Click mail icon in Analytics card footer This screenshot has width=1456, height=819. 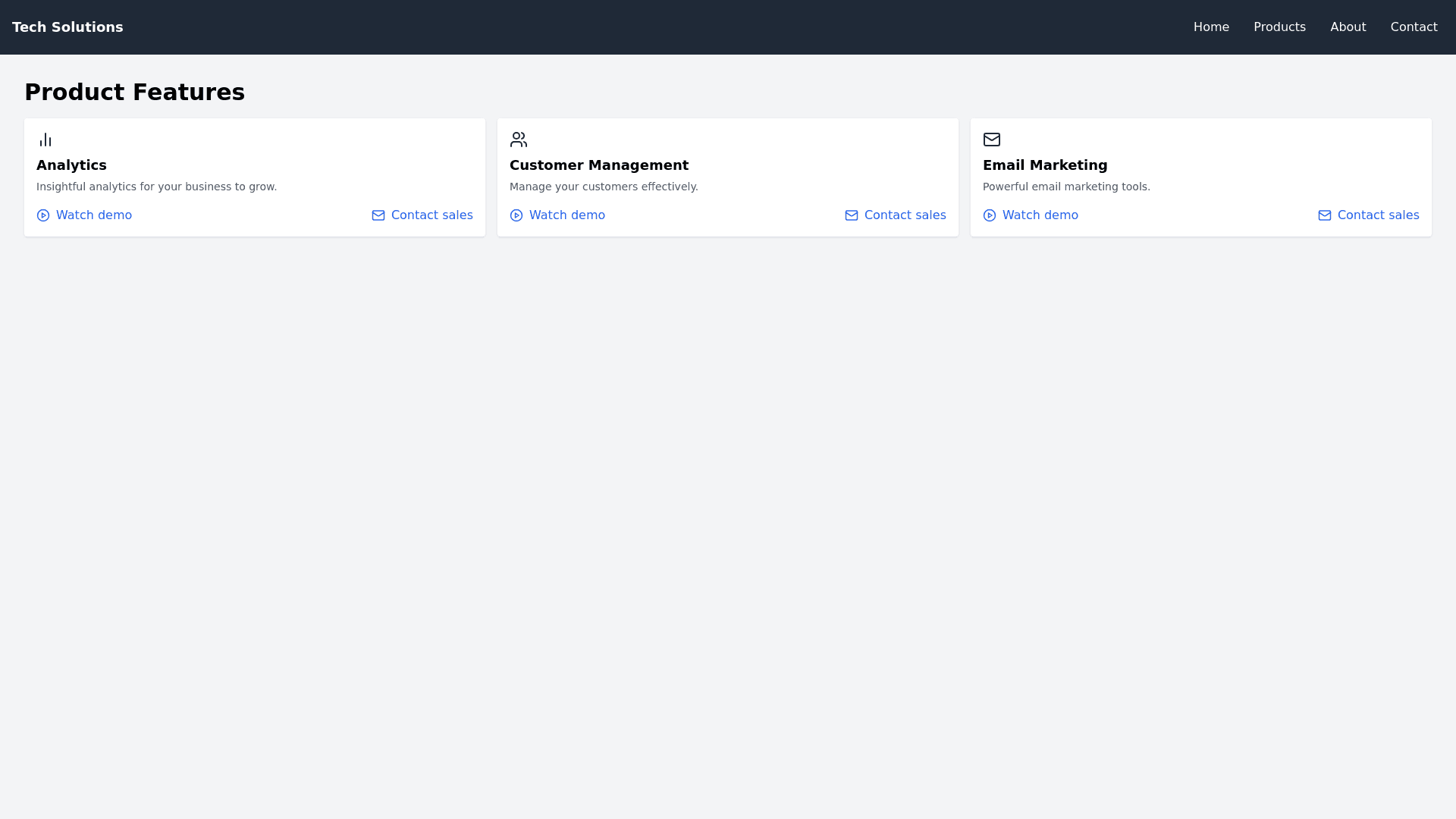[378, 215]
